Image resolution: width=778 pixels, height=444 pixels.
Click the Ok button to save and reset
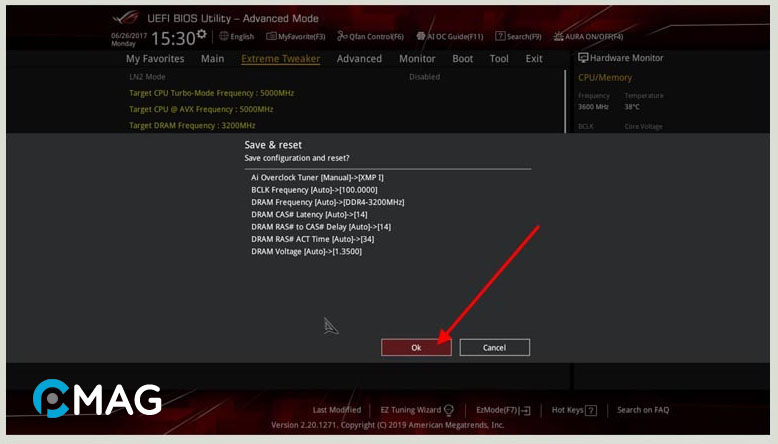[416, 347]
